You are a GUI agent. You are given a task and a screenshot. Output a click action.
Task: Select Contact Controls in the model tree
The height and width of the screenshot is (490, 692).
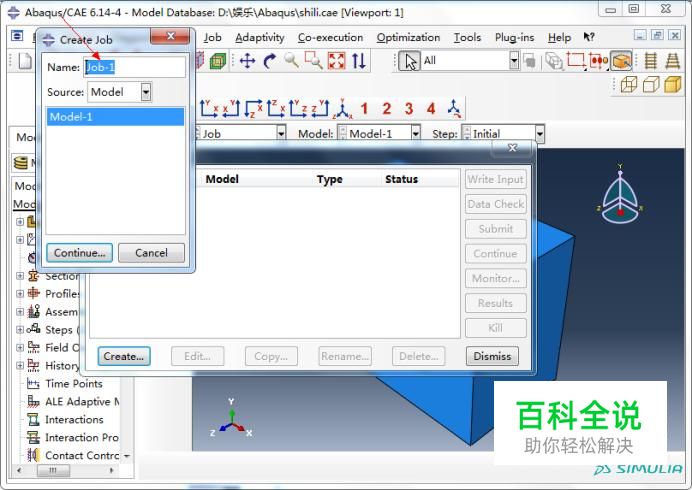click(82, 456)
